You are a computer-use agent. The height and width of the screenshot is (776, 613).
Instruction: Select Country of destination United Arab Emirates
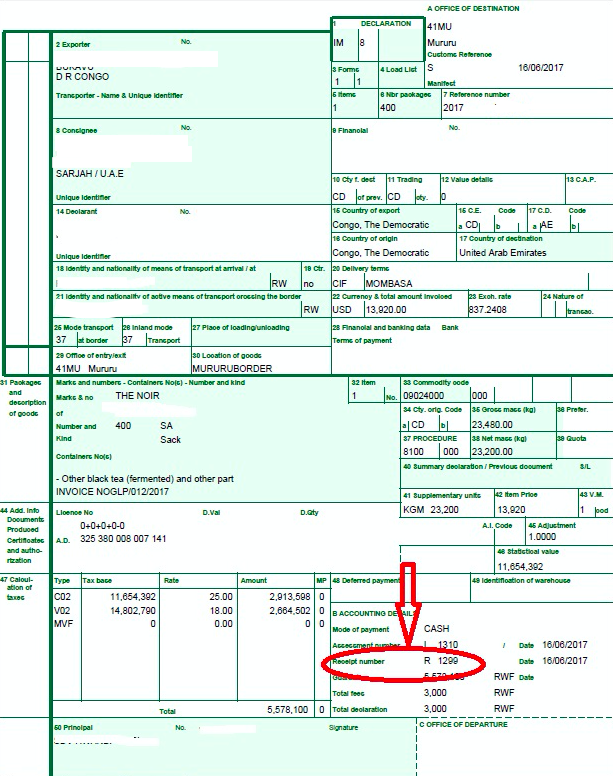pyautogui.click(x=502, y=253)
